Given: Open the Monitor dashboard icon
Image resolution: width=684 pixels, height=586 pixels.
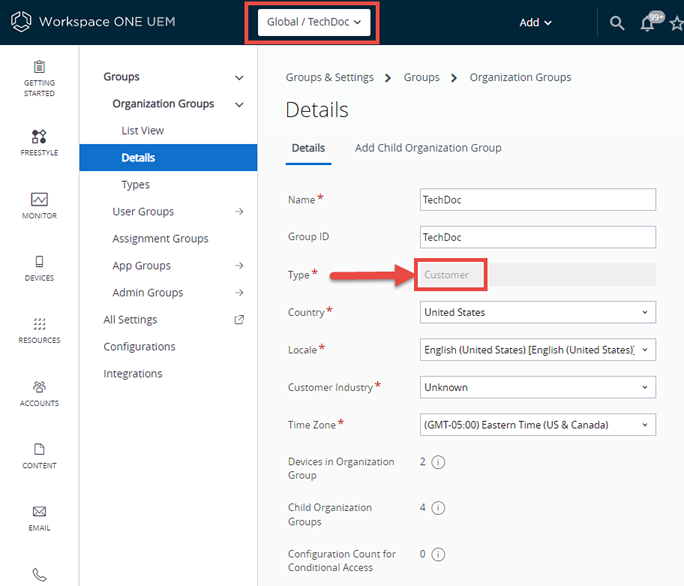Looking at the screenshot, I should 39,199.
